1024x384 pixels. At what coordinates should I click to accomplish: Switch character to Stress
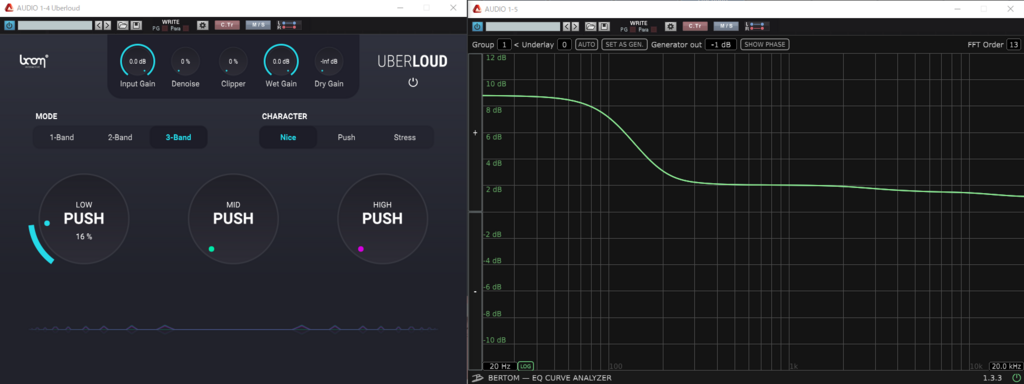click(x=404, y=137)
